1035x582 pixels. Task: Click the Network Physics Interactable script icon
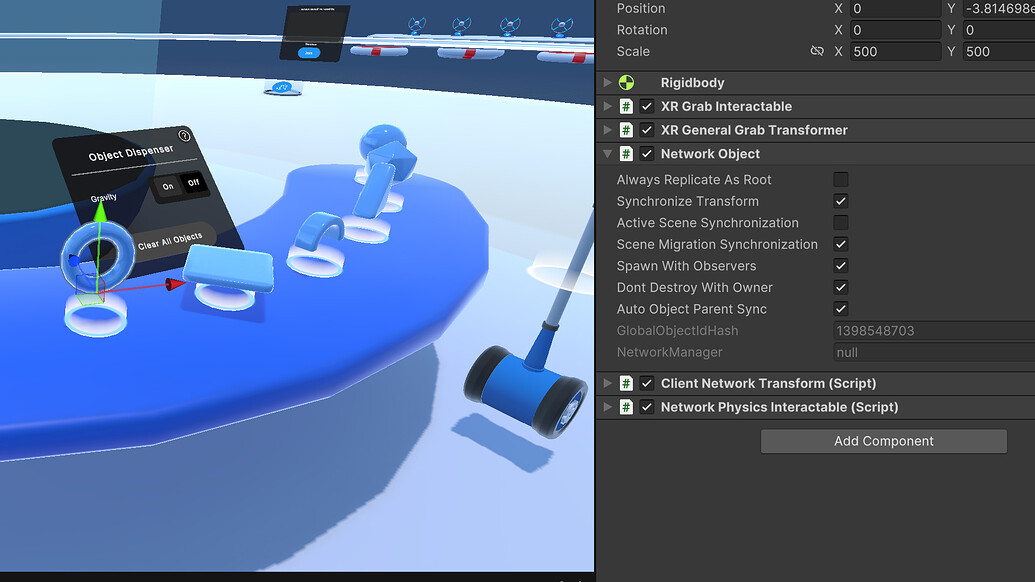pyautogui.click(x=626, y=407)
